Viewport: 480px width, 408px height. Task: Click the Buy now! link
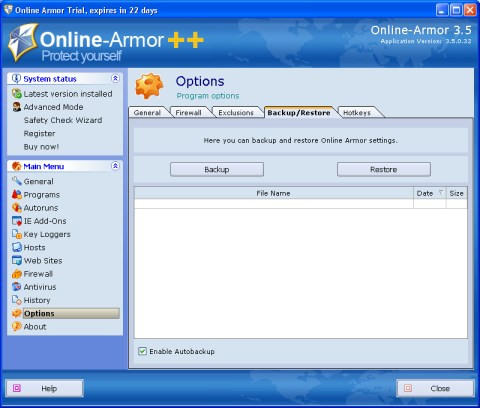pyautogui.click(x=41, y=147)
